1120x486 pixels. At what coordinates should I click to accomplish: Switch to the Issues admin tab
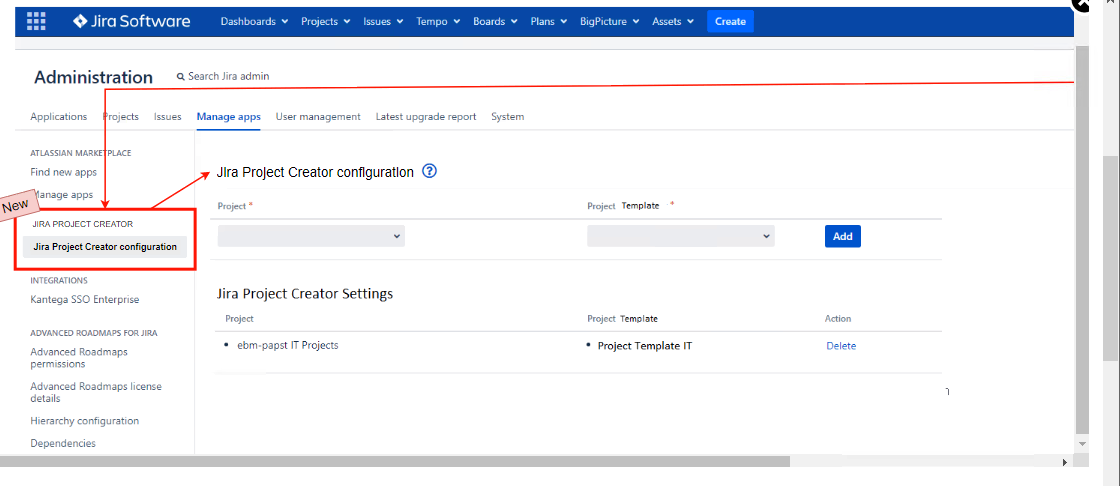(x=168, y=116)
